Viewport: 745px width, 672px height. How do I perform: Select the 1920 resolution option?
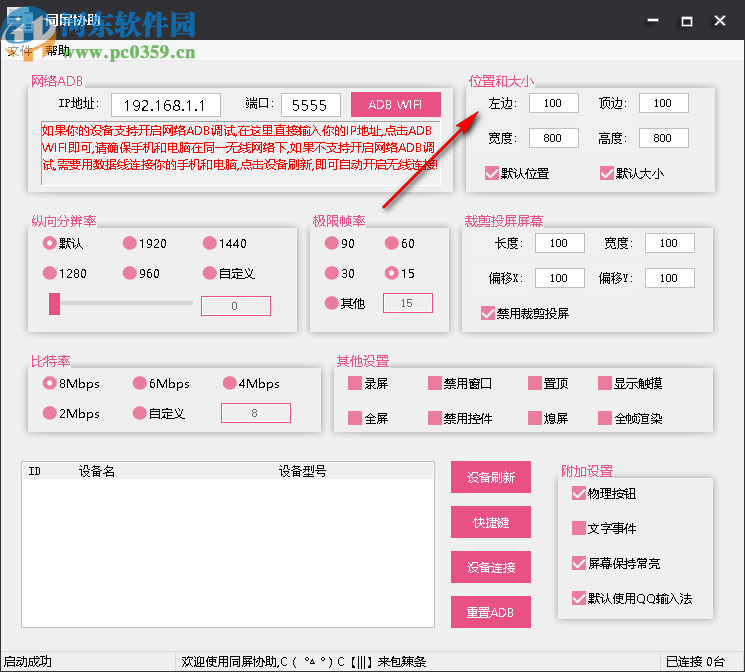point(130,243)
